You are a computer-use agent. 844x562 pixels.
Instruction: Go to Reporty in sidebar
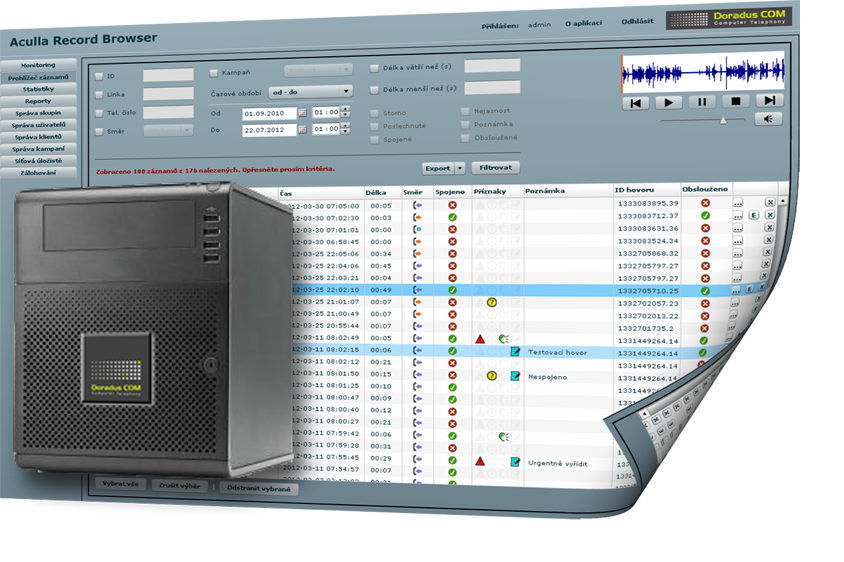pyautogui.click(x=38, y=101)
